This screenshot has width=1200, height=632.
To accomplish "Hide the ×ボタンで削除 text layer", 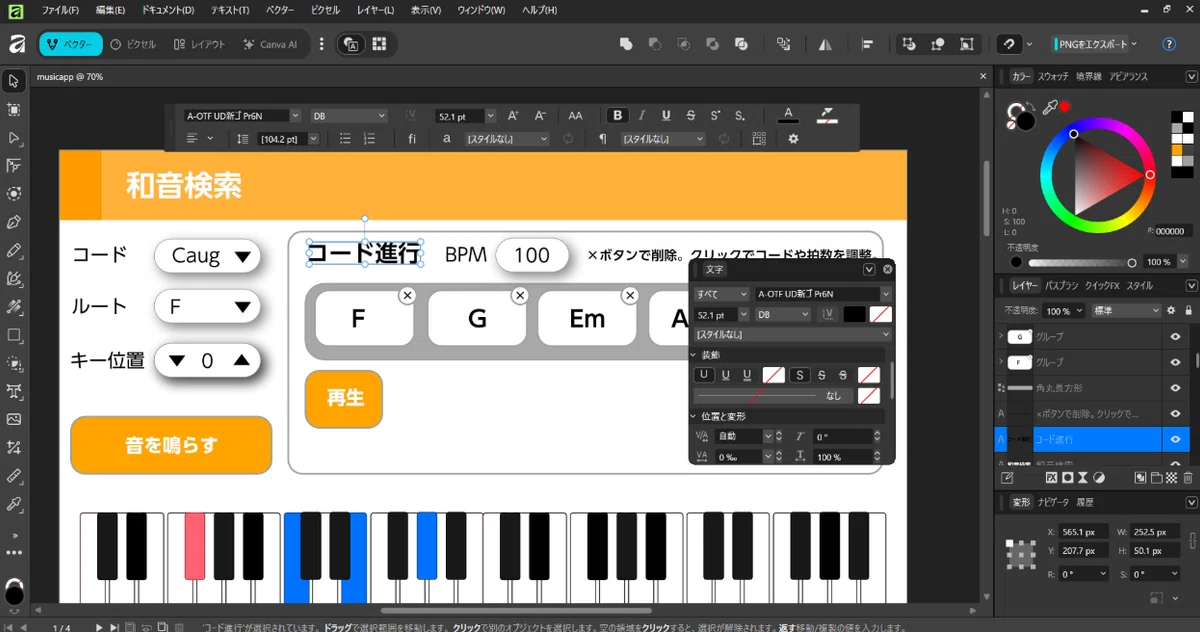I will (x=1176, y=413).
